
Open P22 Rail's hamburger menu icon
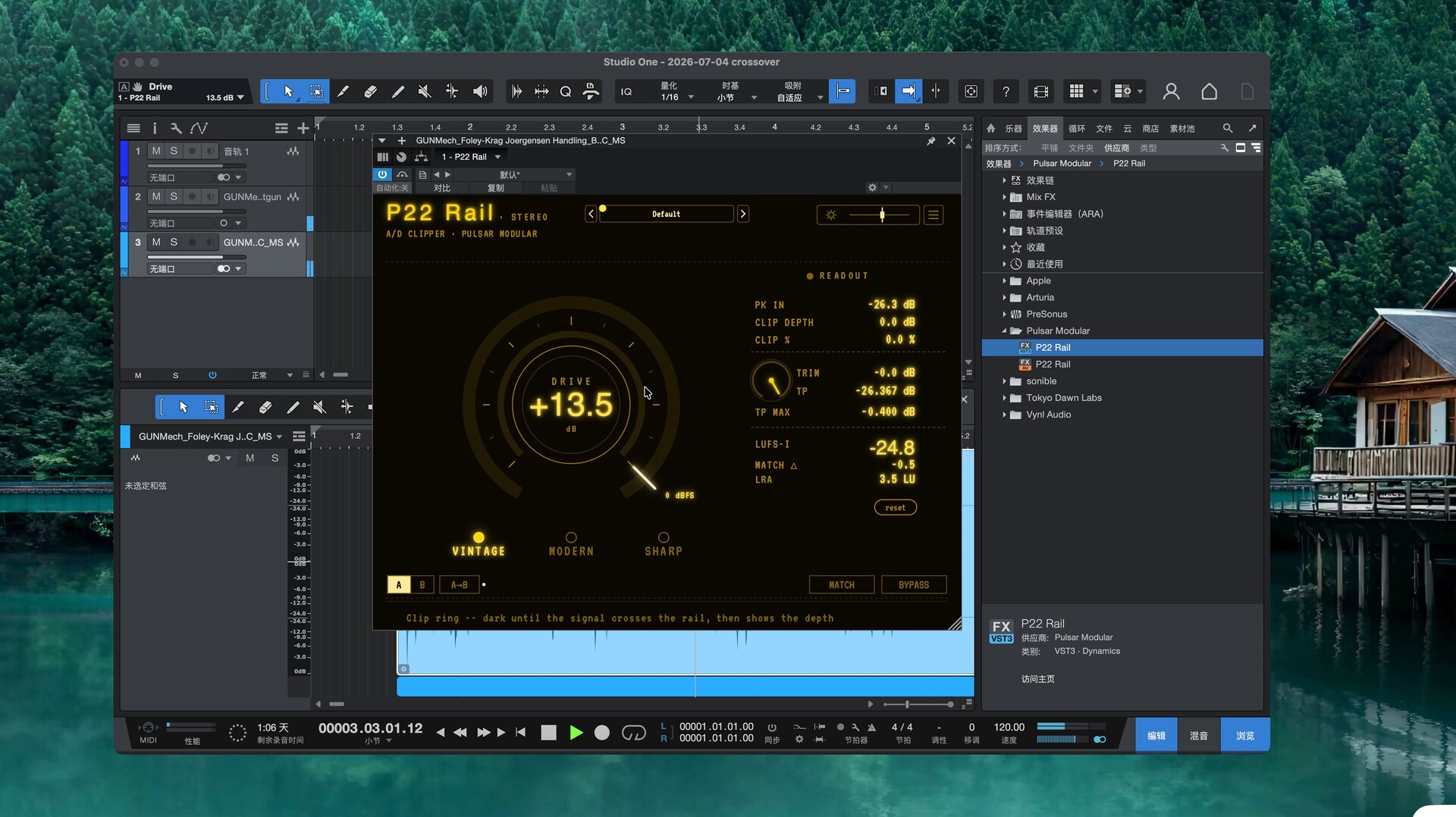pos(934,215)
